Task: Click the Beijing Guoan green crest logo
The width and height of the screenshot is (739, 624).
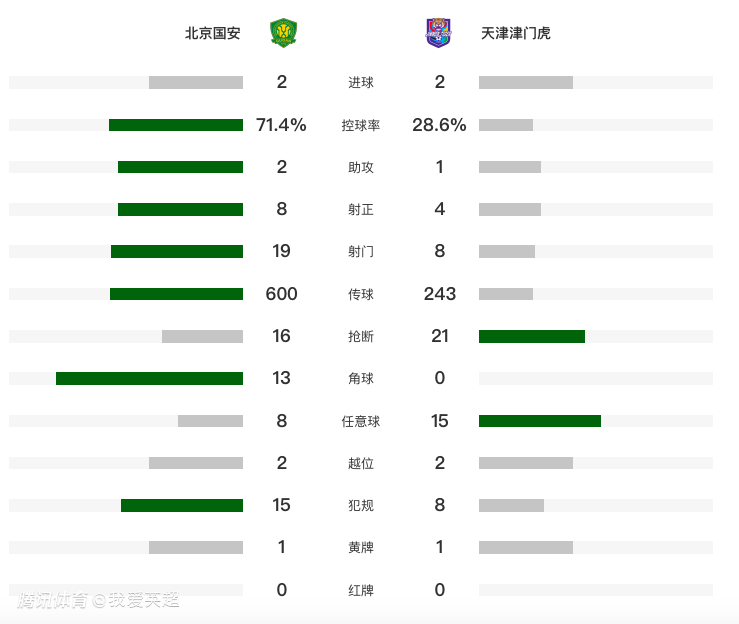Action: (283, 33)
